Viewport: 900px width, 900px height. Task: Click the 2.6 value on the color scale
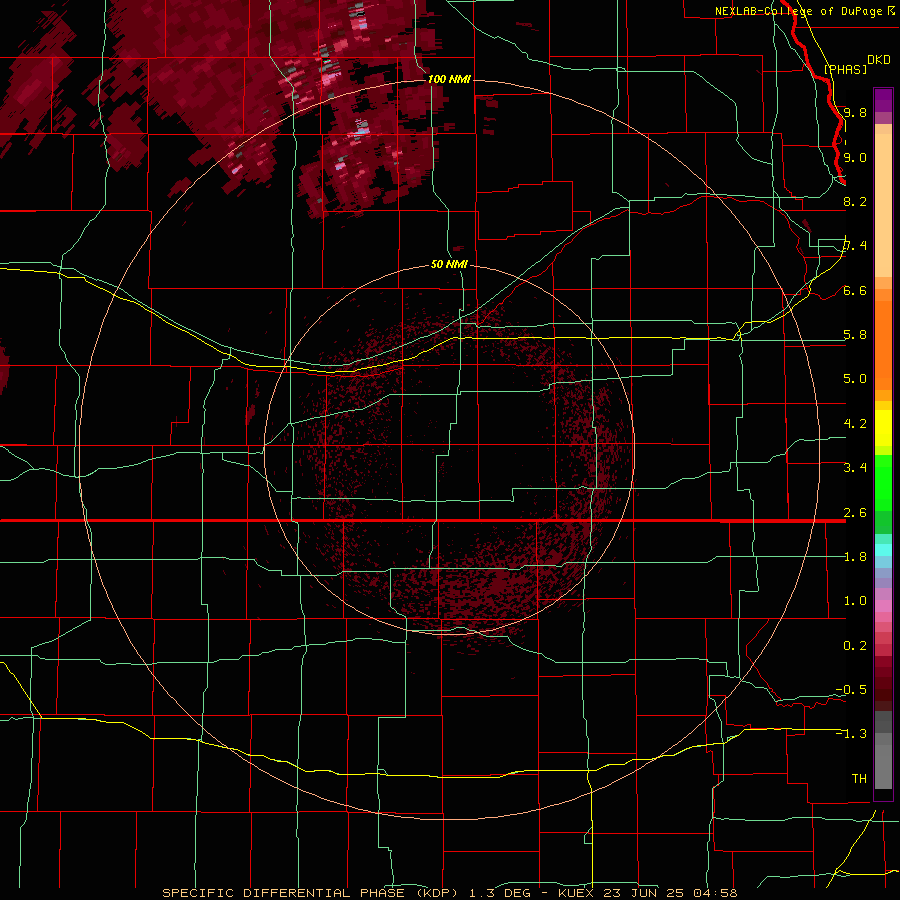855,512
